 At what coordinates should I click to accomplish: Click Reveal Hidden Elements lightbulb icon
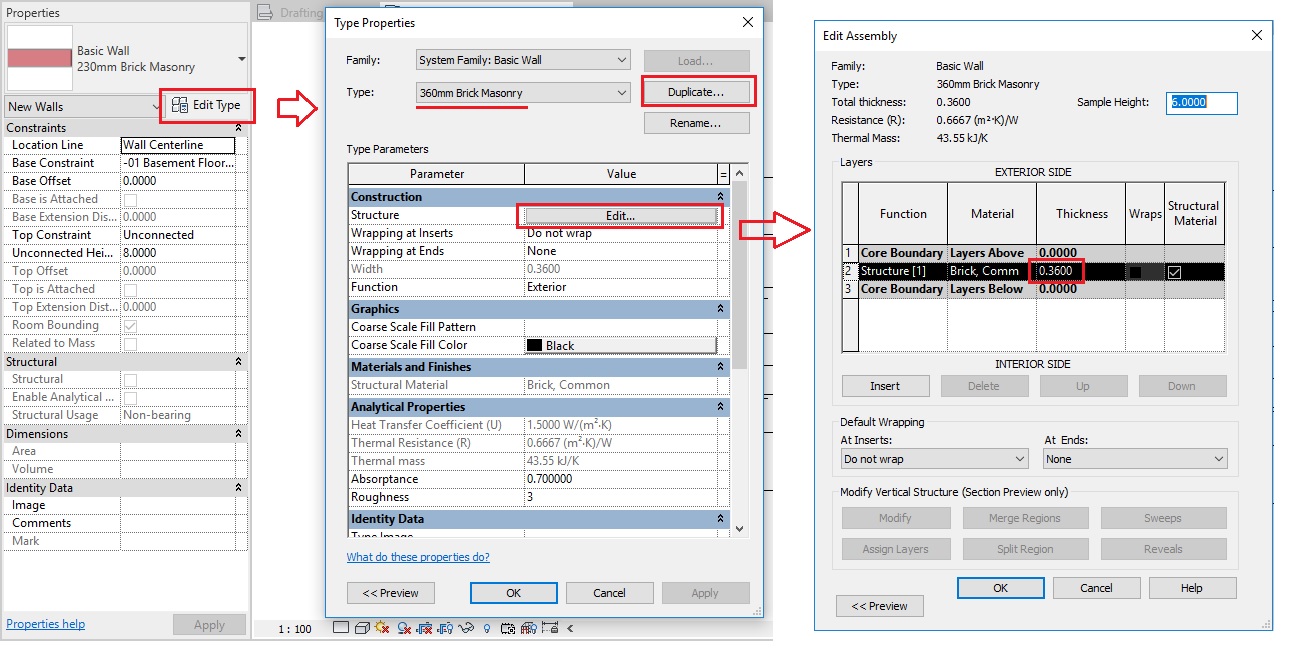pyautogui.click(x=487, y=628)
